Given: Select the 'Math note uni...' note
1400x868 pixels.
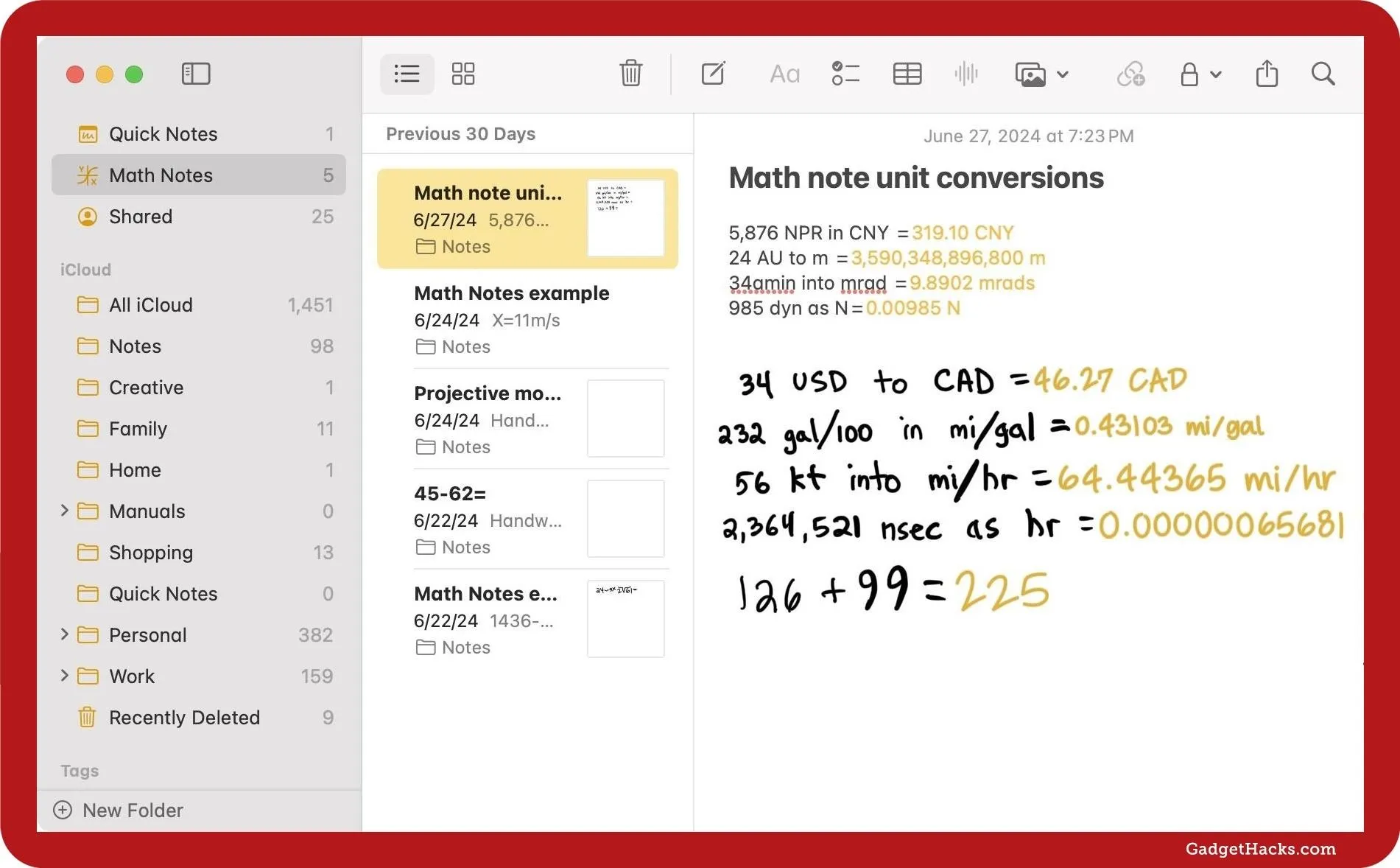Looking at the screenshot, I should coord(527,219).
